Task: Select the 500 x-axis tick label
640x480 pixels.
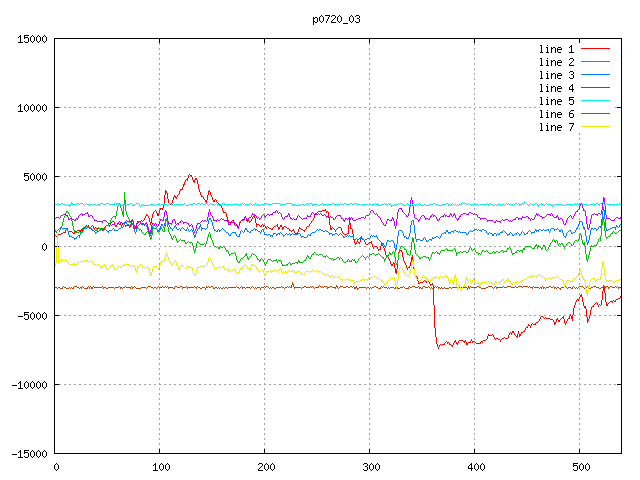Action: click(579, 467)
